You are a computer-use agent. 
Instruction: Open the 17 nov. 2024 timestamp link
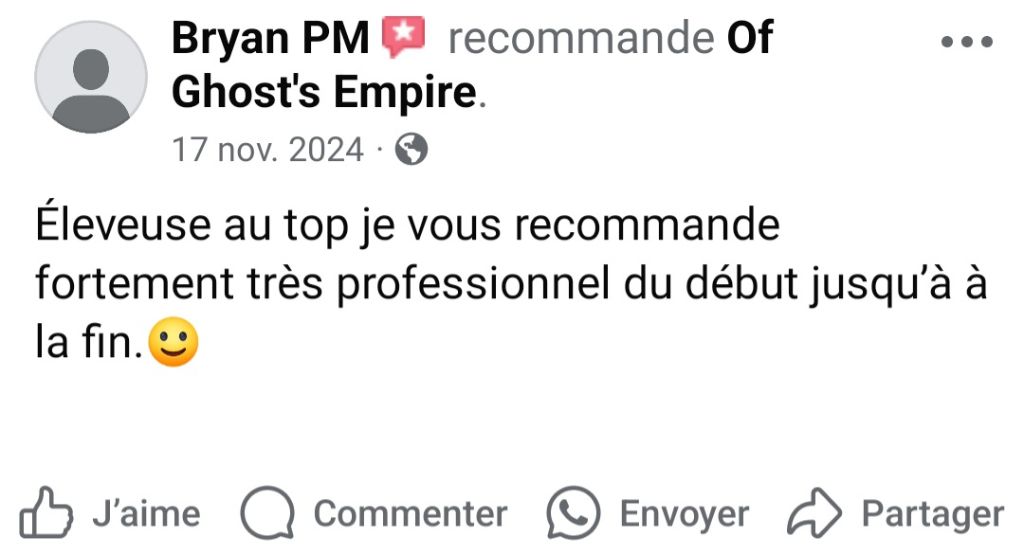tap(268, 150)
